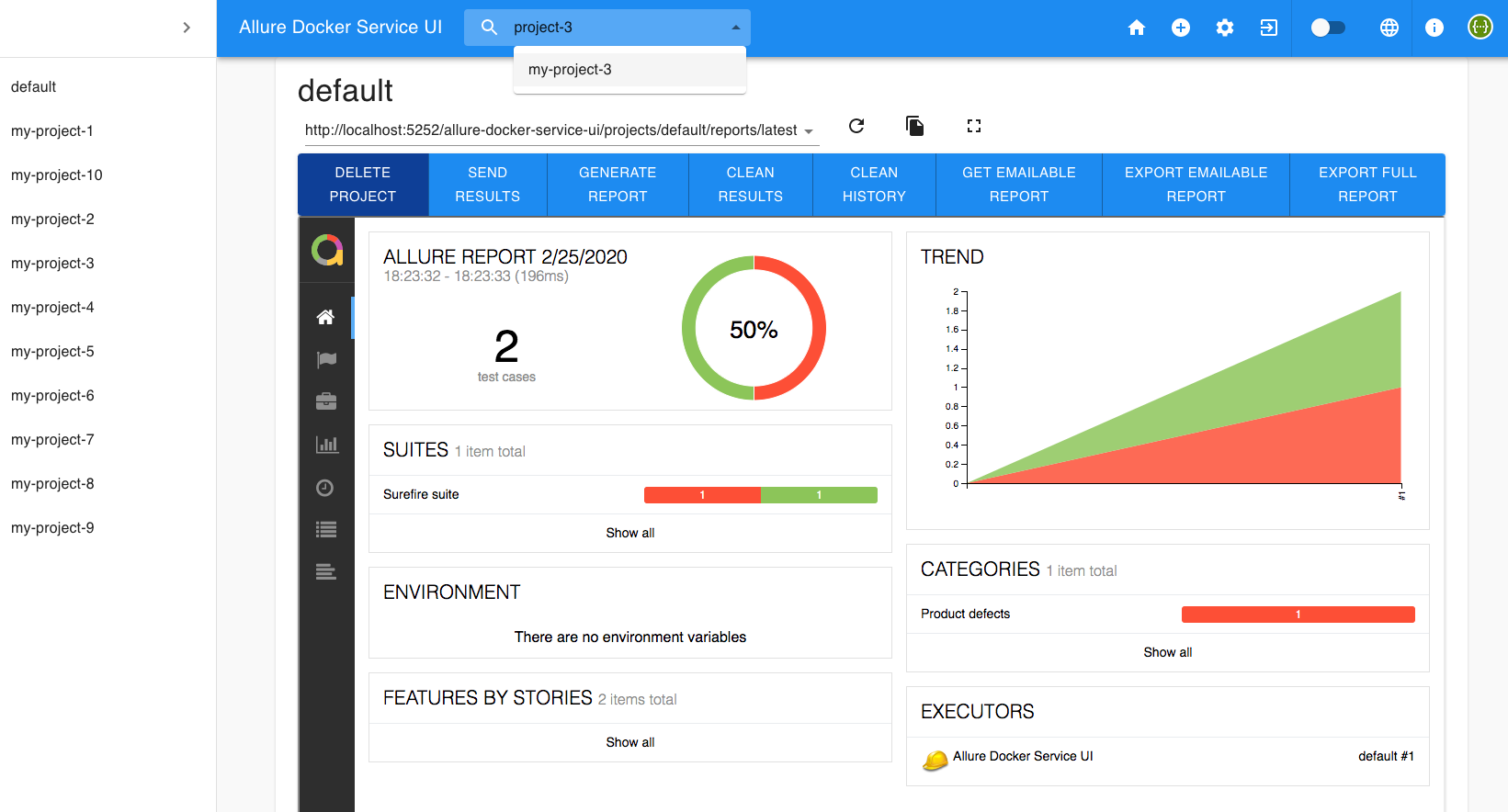Open the Suites briefcase icon in Allure sidebar

326,401
